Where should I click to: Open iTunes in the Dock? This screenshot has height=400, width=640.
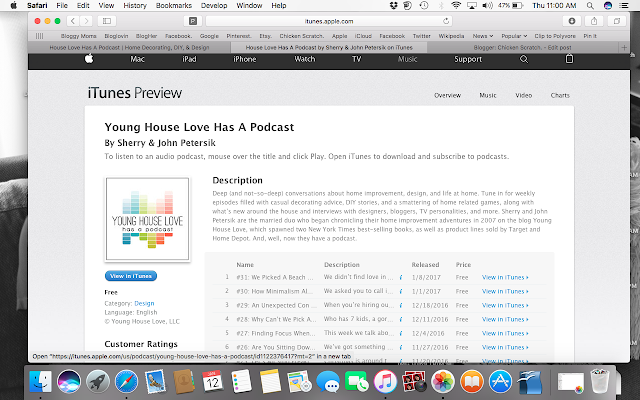[x=385, y=382]
